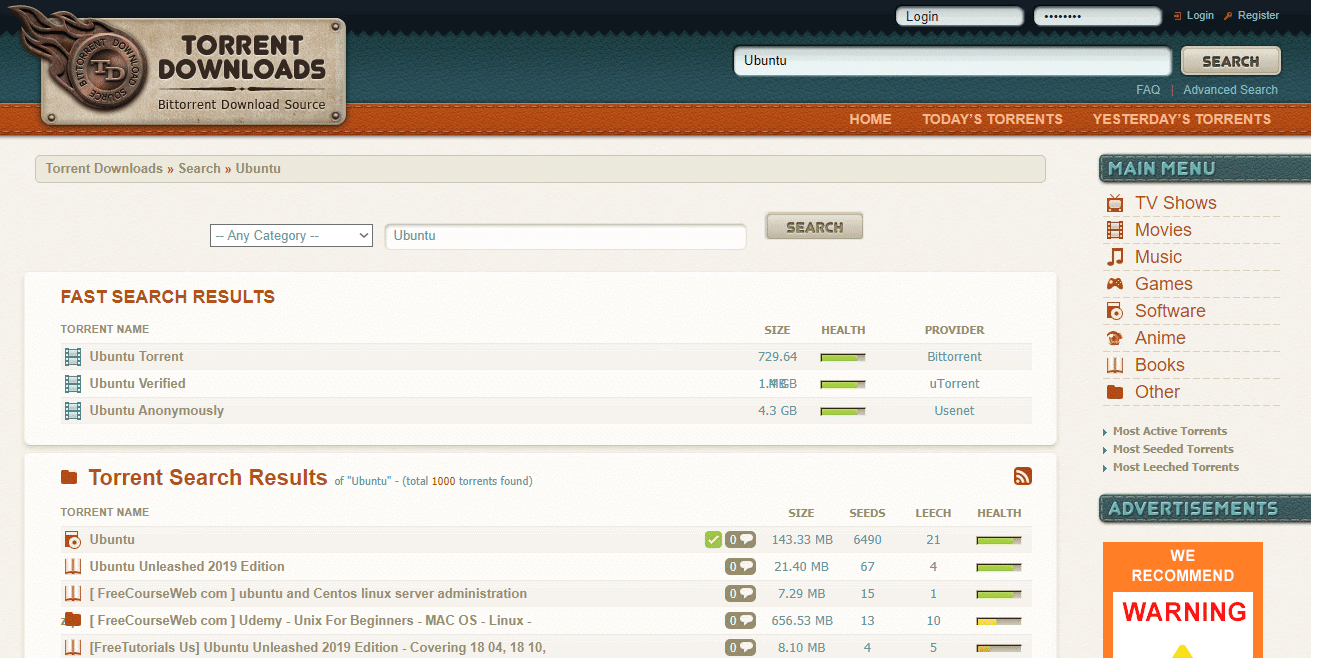Click the RSS feed icon
Screen dimensions: 1326x658
(x=1022, y=477)
